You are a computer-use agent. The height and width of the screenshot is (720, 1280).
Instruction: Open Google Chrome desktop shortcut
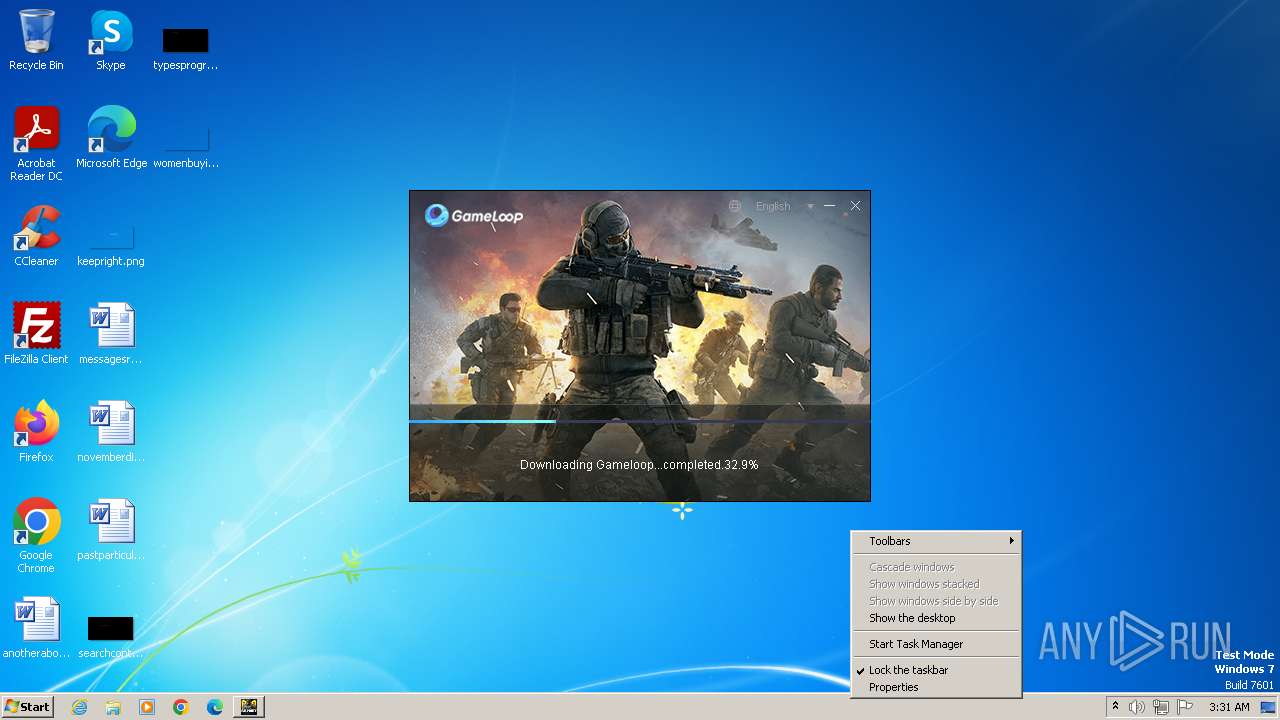[36, 536]
